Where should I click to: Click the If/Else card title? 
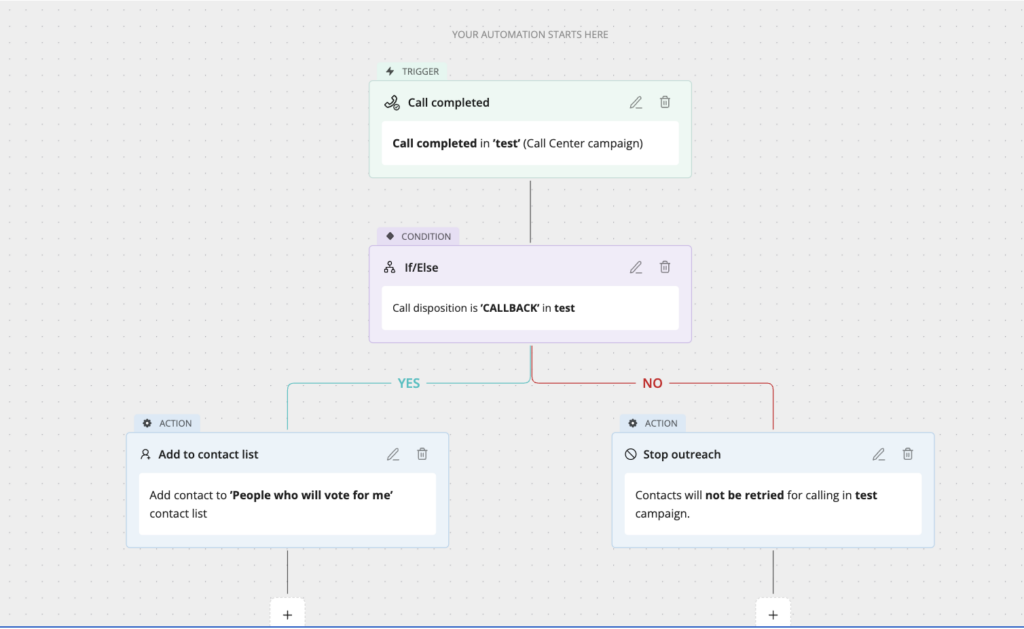(x=421, y=267)
